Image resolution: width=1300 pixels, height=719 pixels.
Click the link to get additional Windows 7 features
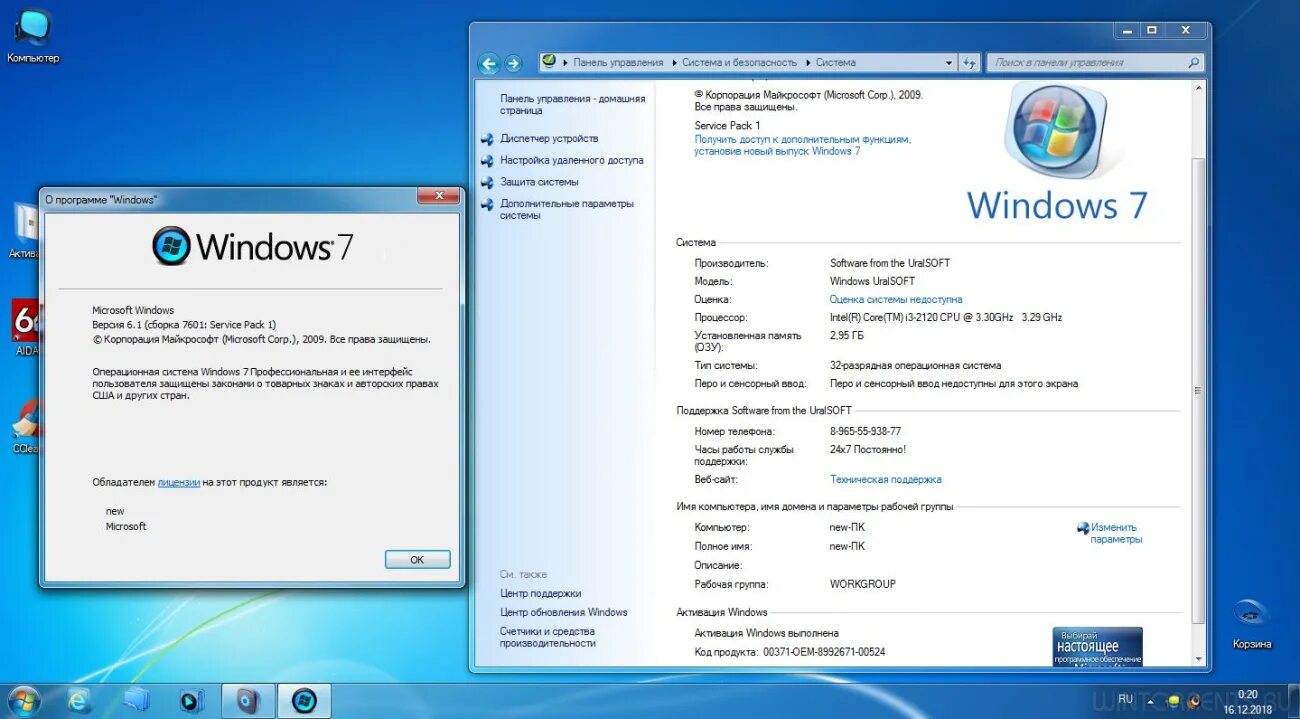(x=803, y=146)
